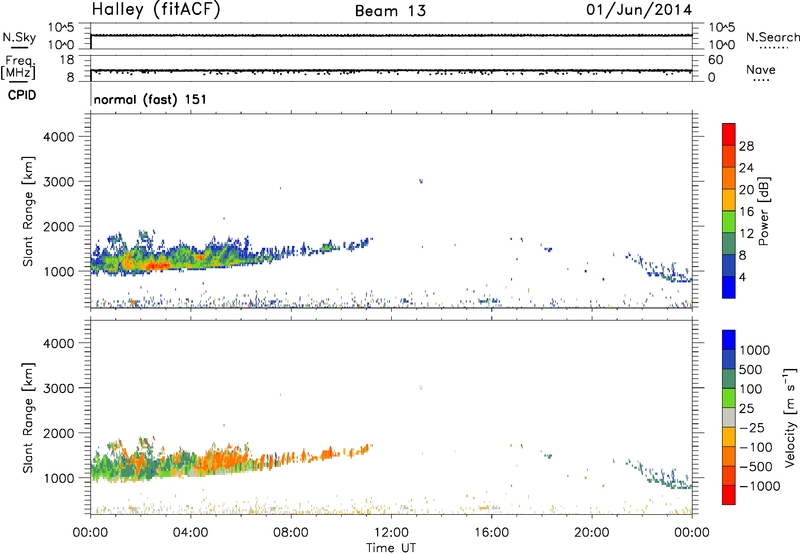This screenshot has height=554, width=800.
Task: Click the "28" power colorbar label
Action: pyautogui.click(x=746, y=146)
